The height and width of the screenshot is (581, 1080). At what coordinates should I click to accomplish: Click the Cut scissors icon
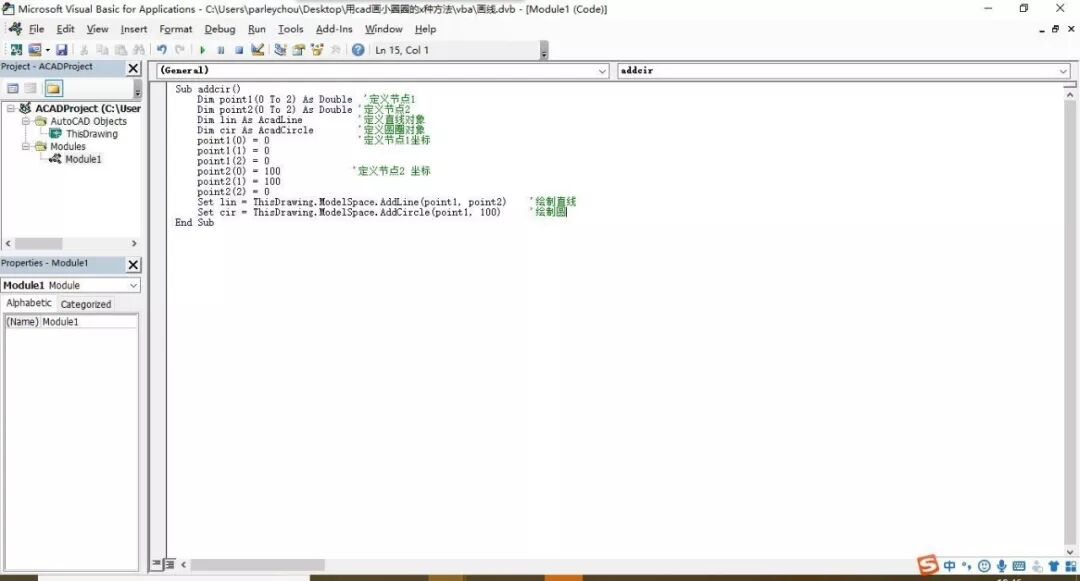coord(84,50)
